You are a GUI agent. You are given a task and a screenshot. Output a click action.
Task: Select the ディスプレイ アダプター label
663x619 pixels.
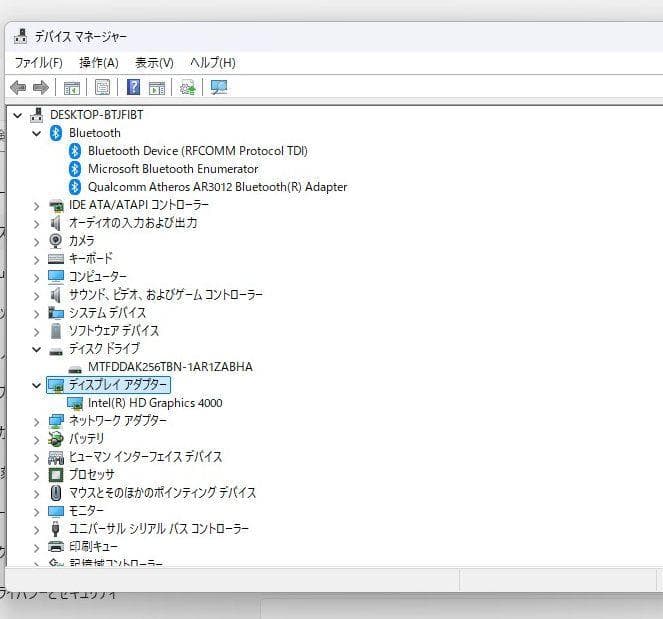tap(118, 385)
